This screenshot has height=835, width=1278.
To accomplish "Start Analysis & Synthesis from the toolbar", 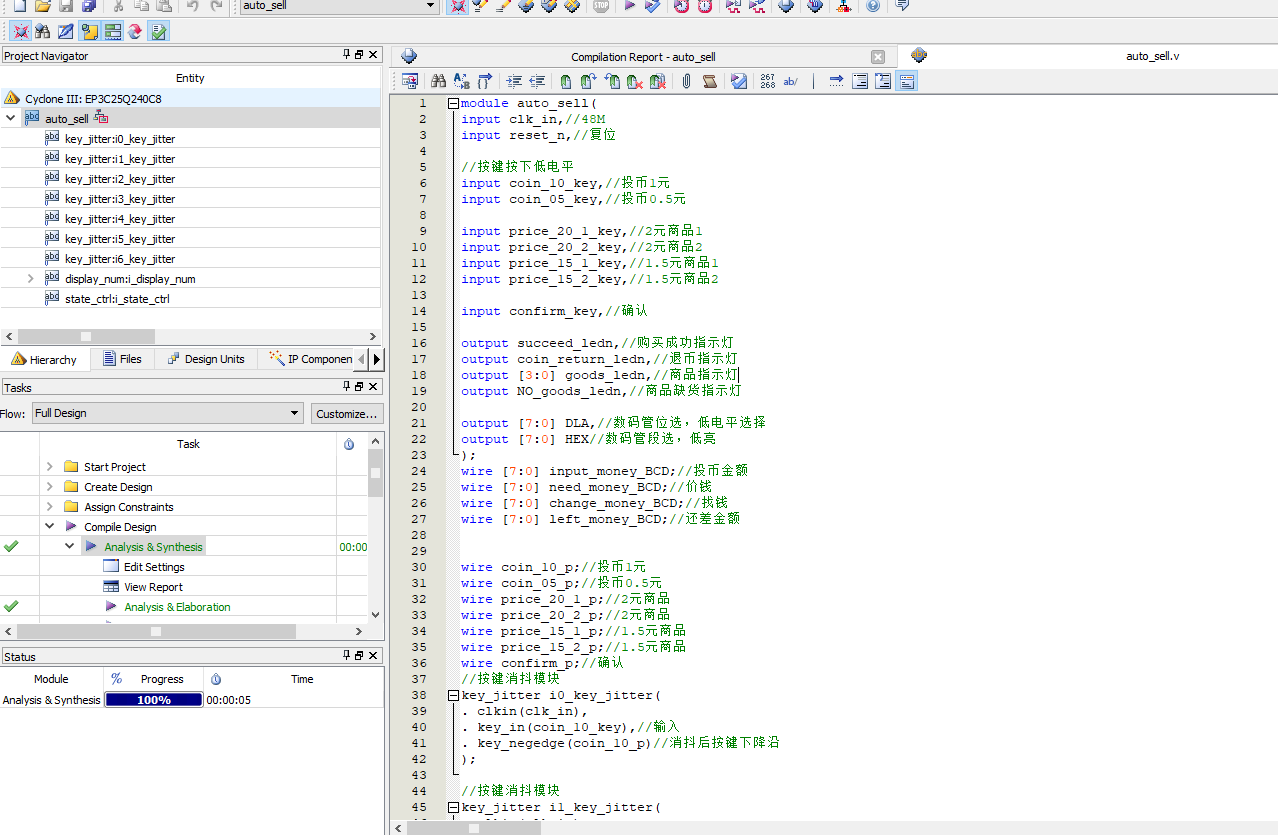I will pyautogui.click(x=652, y=6).
